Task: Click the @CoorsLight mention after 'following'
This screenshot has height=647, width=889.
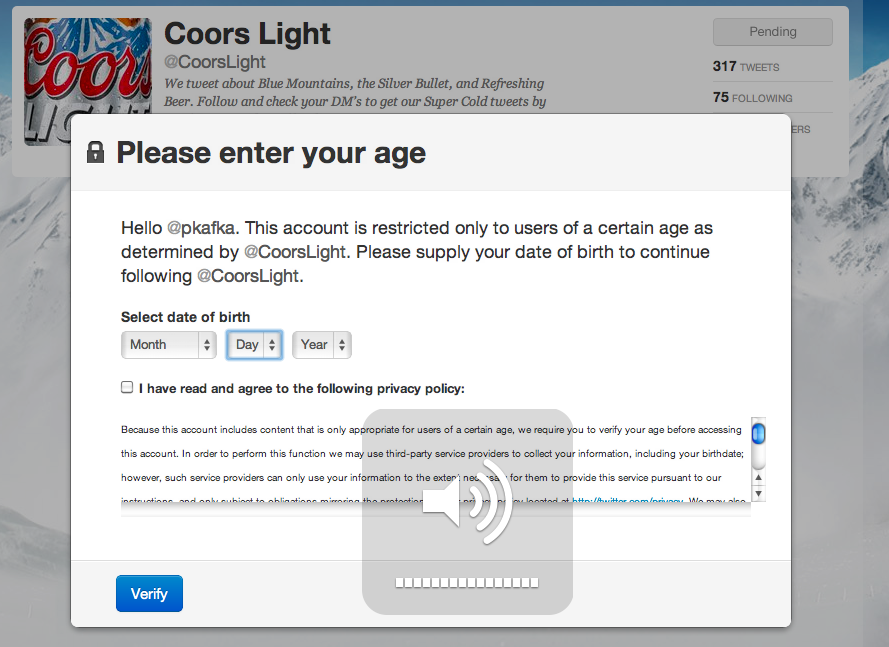Action: [x=248, y=276]
